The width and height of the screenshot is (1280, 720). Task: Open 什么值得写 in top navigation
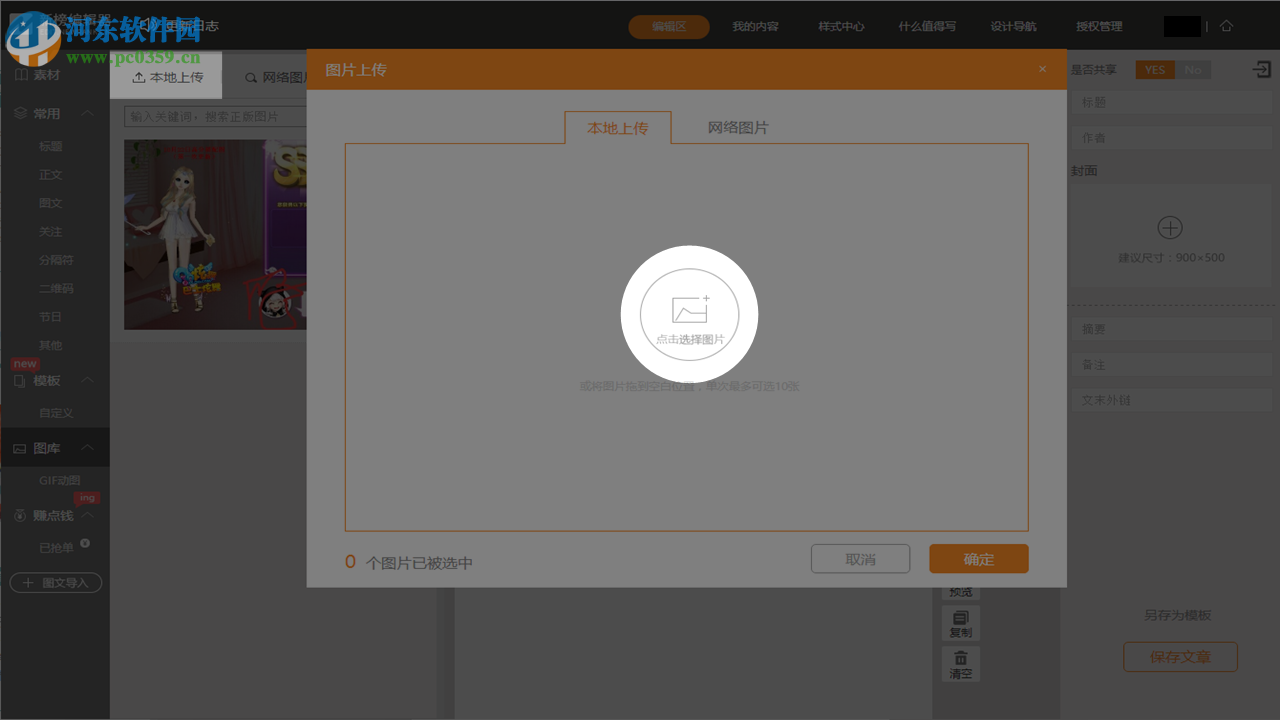927,27
